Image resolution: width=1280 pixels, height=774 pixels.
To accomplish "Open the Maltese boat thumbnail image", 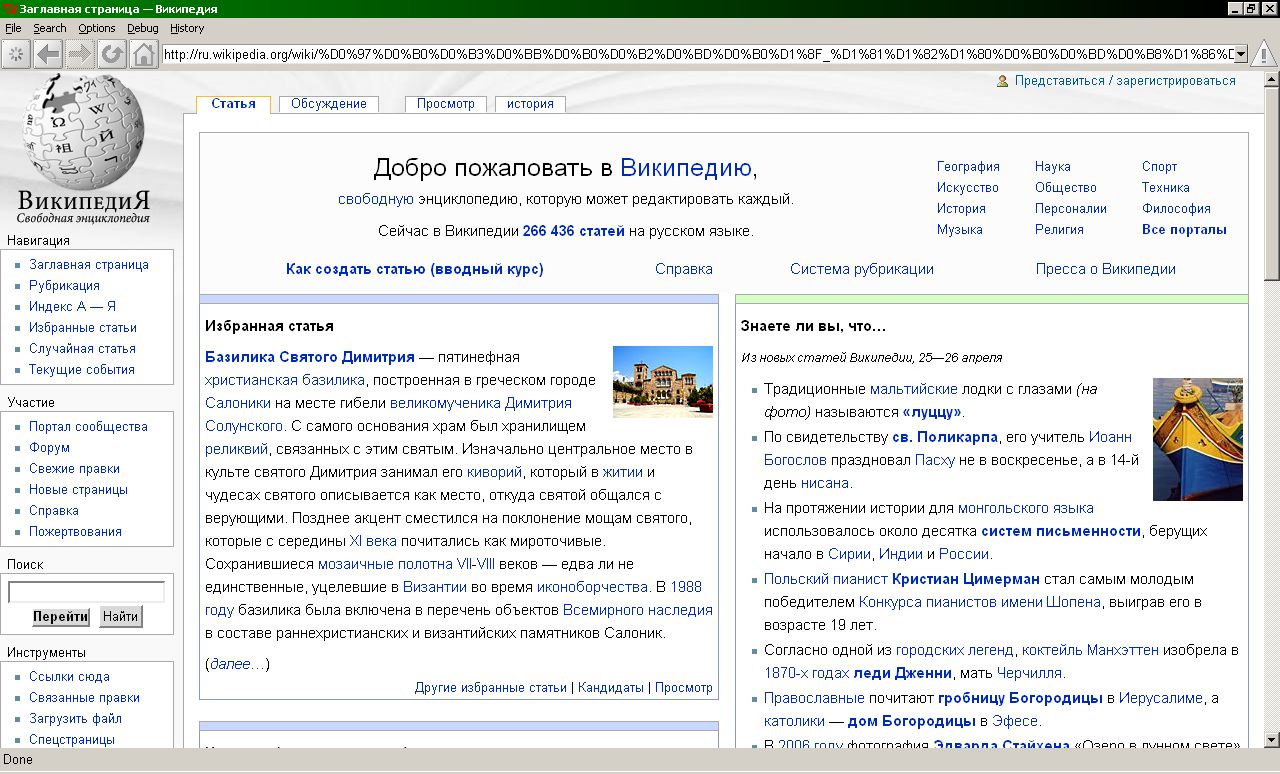I will (x=1197, y=439).
